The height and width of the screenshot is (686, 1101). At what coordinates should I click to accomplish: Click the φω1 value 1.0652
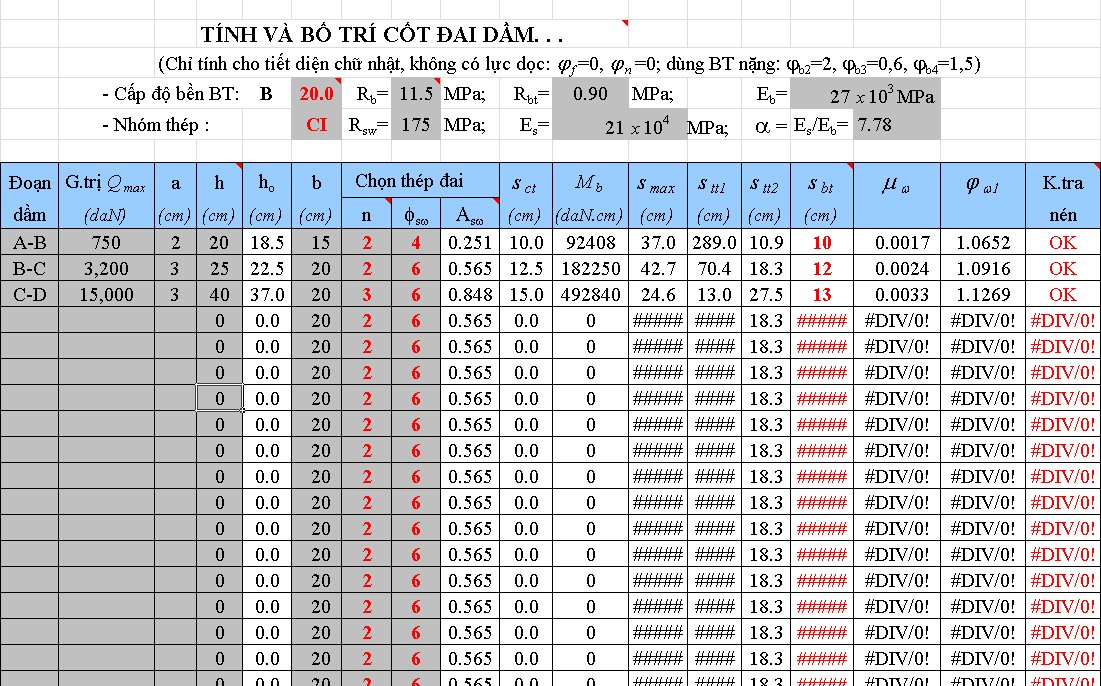[982, 242]
